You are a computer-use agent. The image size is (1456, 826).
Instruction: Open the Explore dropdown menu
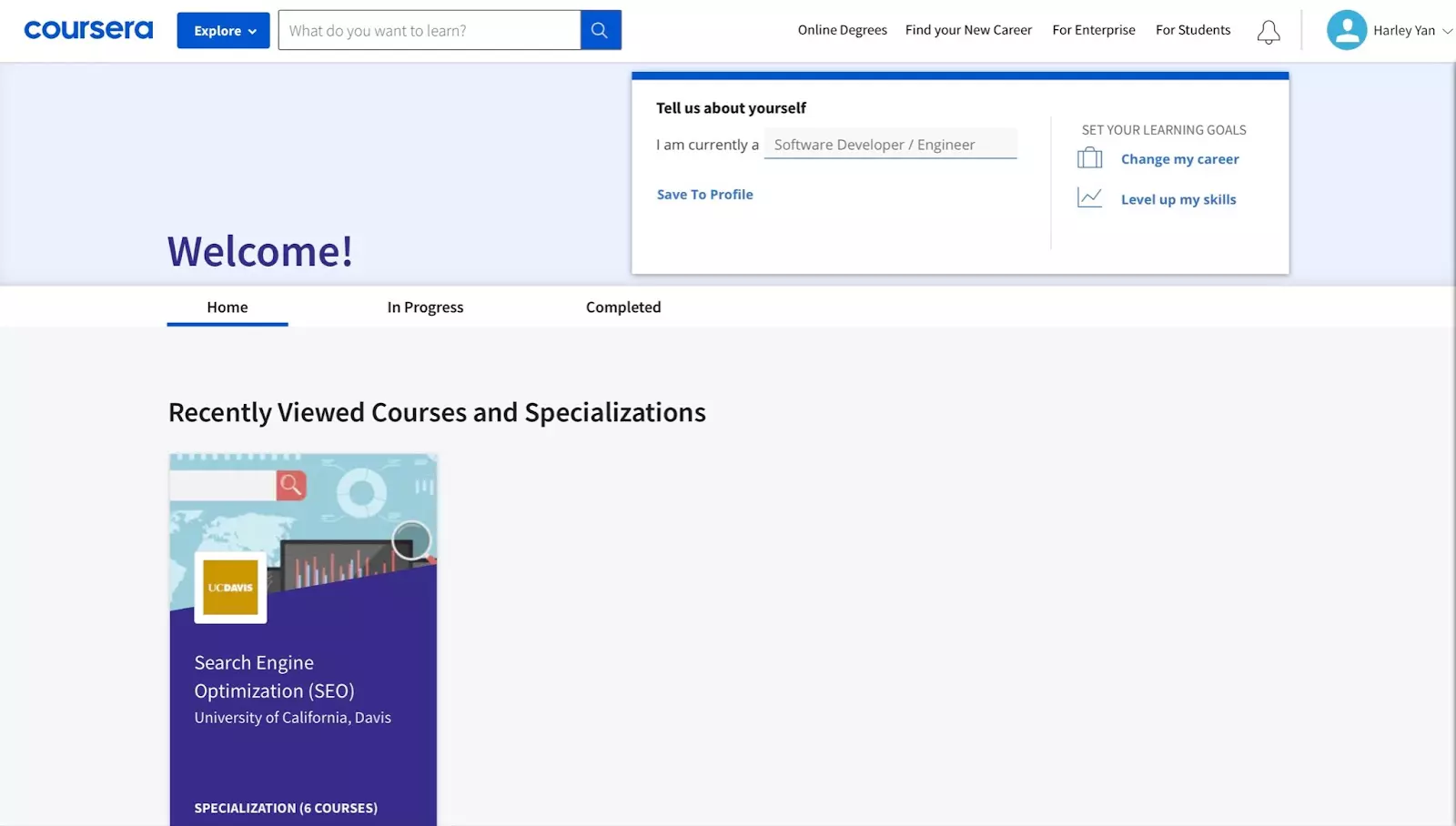tap(223, 30)
